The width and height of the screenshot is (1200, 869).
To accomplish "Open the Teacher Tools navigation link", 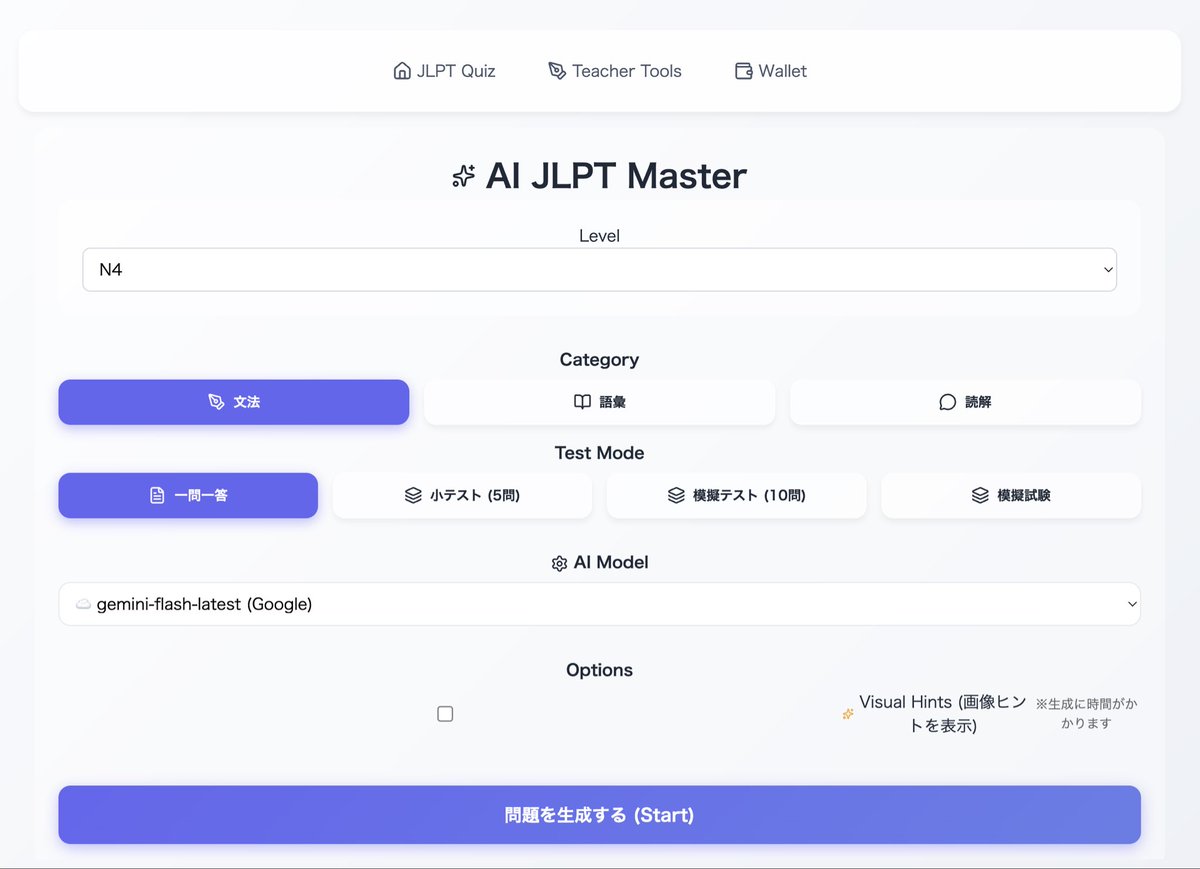I will pyautogui.click(x=615, y=71).
